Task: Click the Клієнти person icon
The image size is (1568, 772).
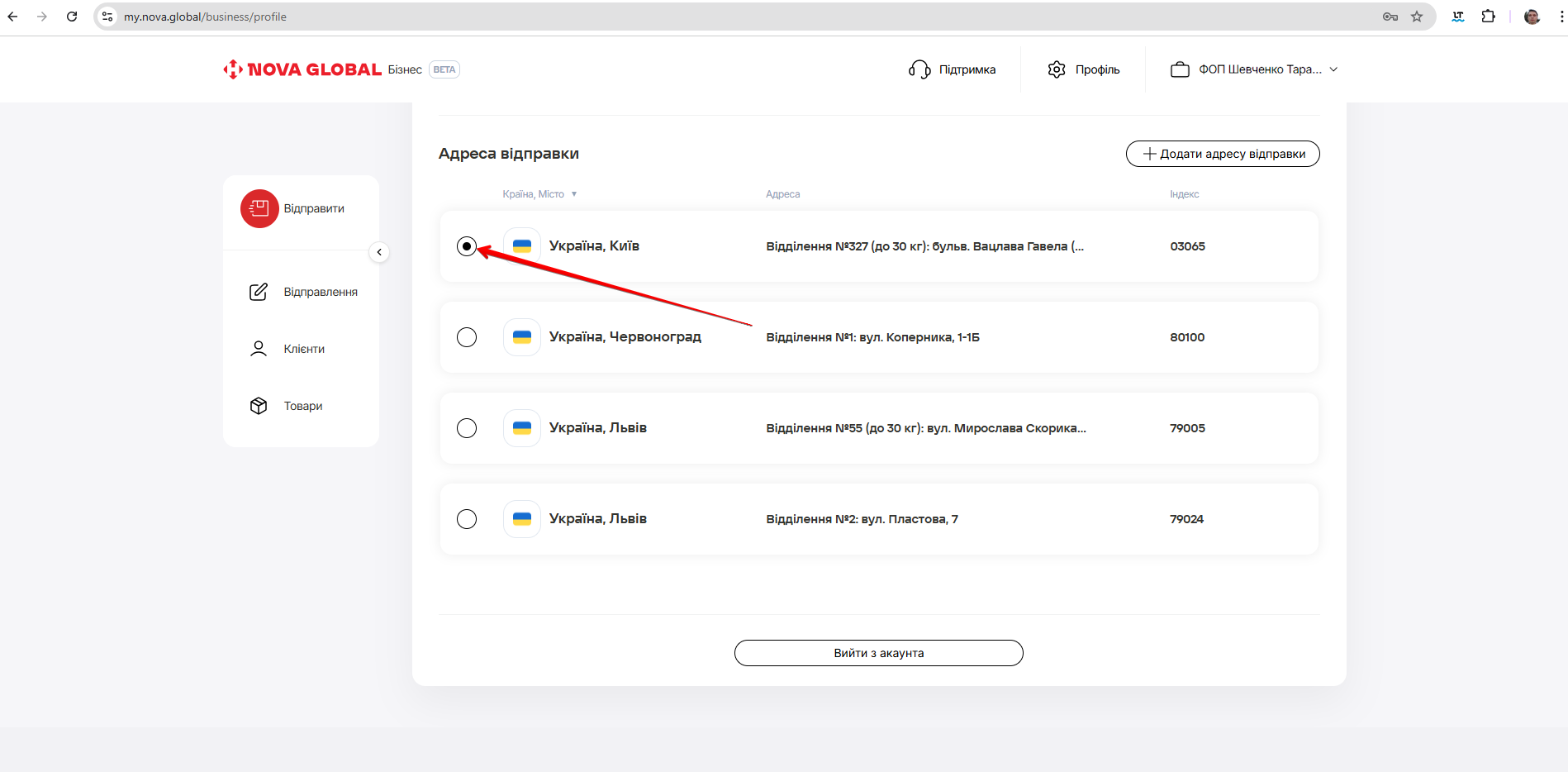Action: click(x=259, y=349)
